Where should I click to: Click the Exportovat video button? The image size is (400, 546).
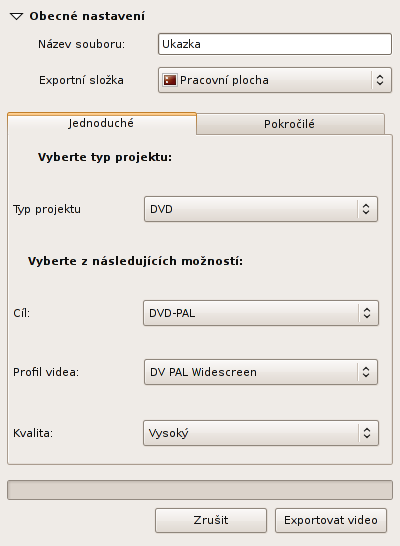point(331,520)
